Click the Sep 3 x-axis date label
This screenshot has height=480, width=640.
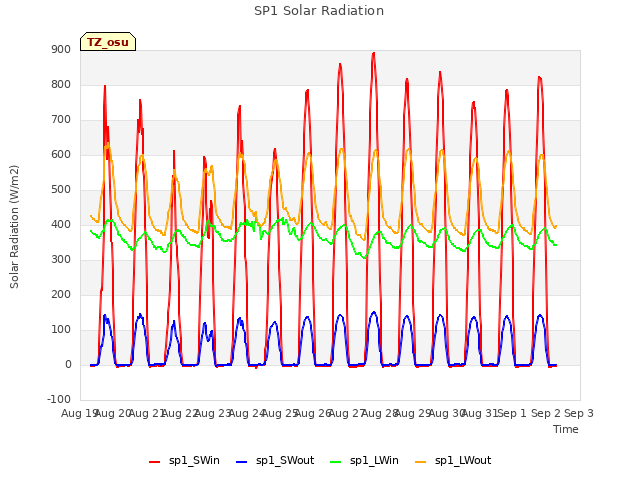coord(579,413)
